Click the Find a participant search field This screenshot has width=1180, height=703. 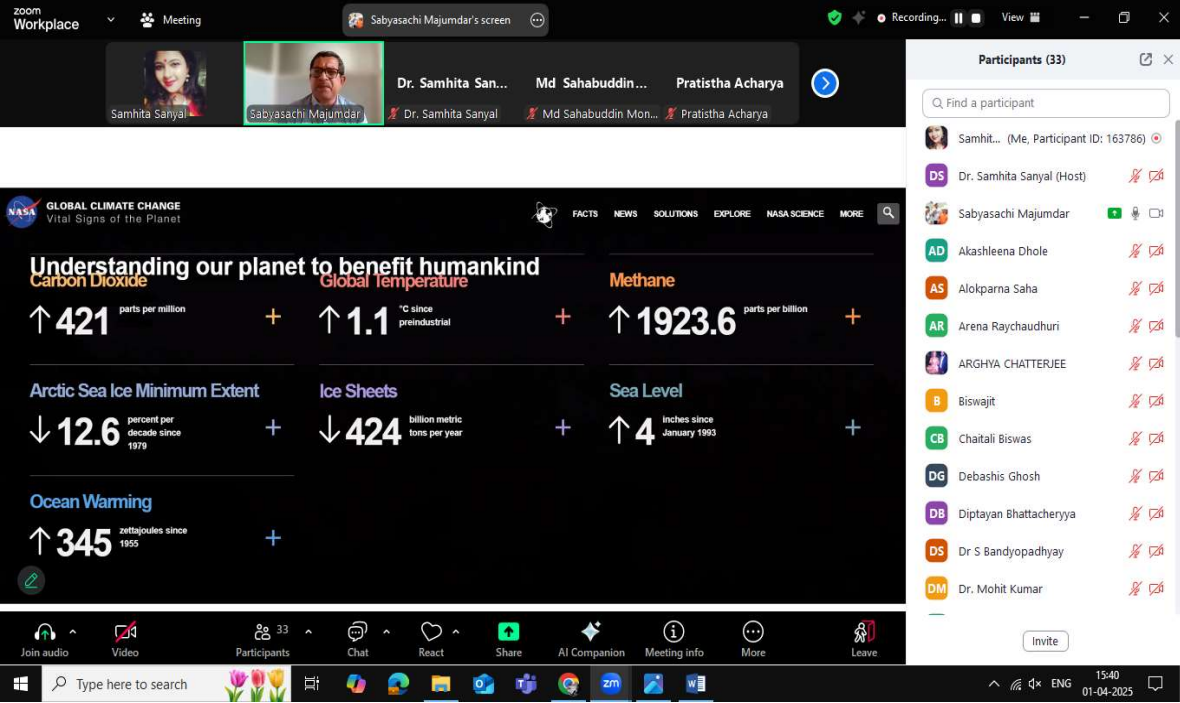pos(1045,103)
